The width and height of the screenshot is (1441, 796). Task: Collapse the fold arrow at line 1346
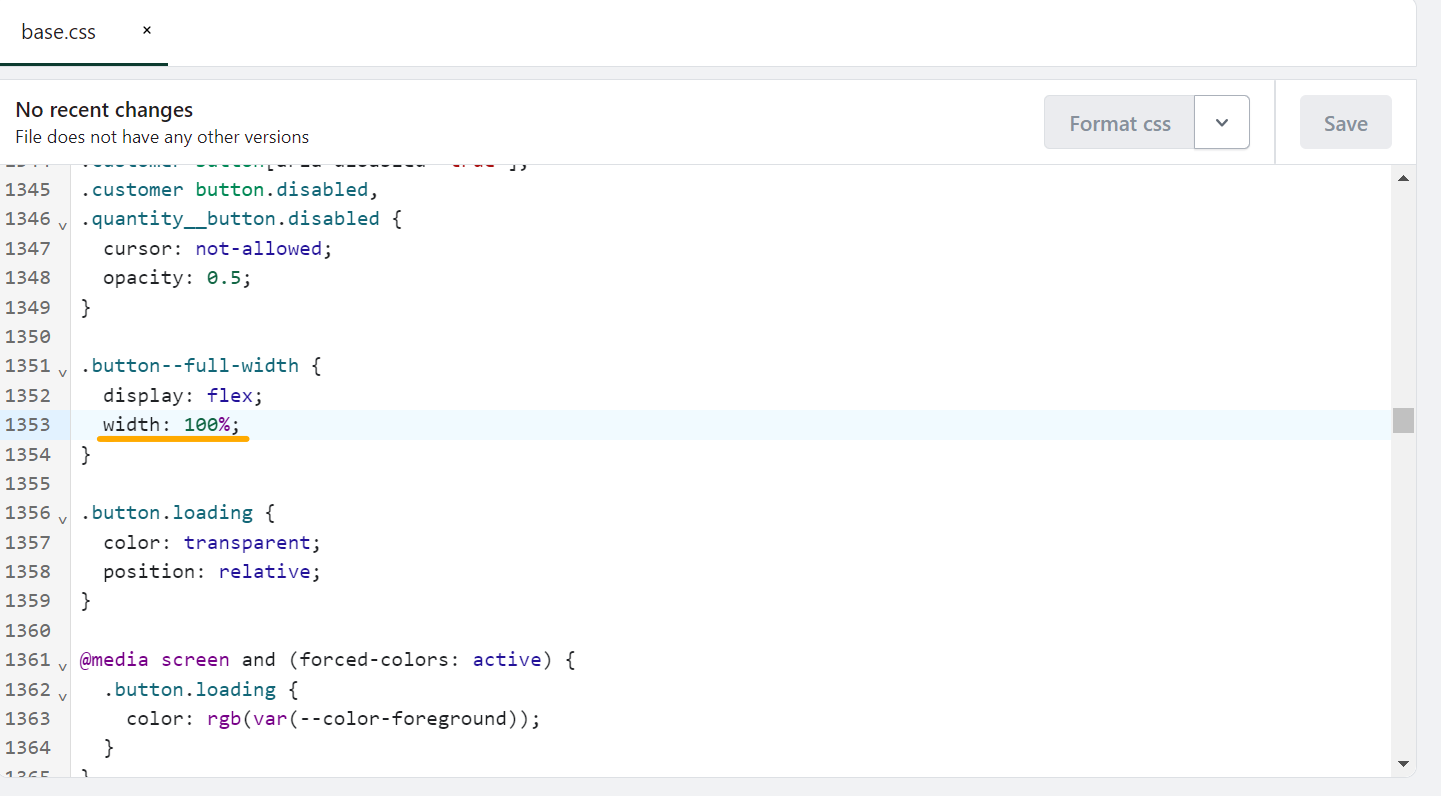[62, 224]
